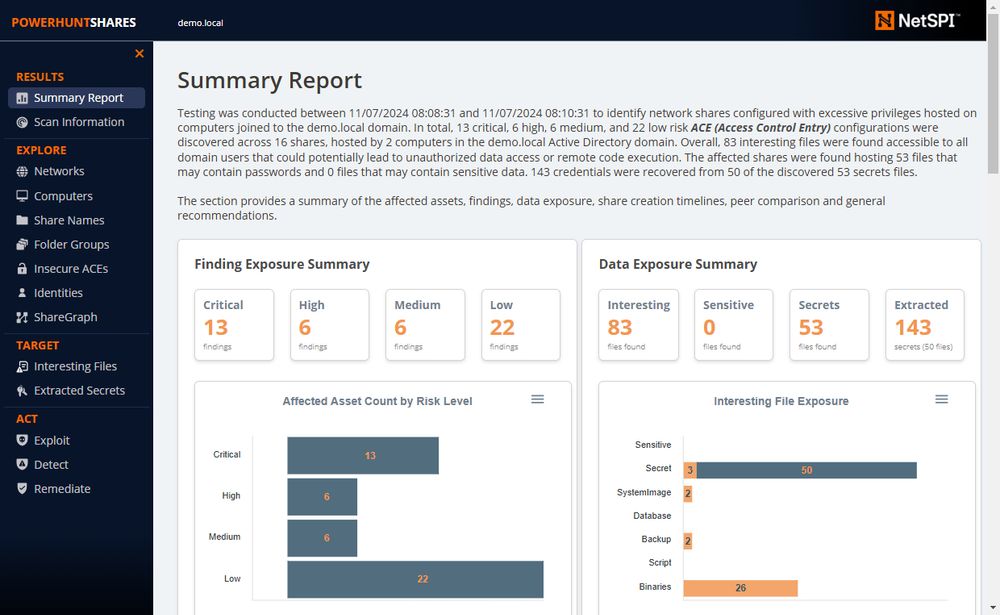1000x615 pixels.
Task: Click the TARGET section header
Action: (38, 345)
